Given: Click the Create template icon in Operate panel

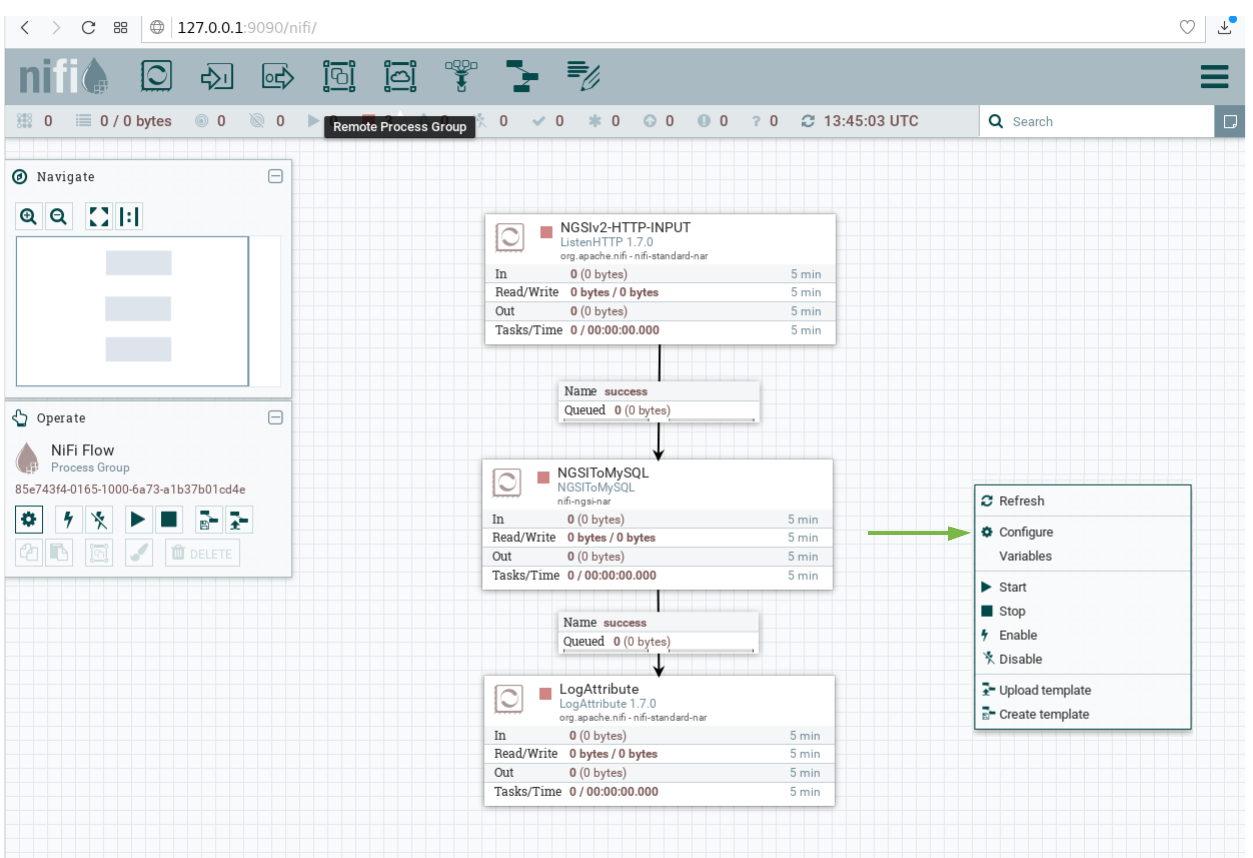Looking at the screenshot, I should pos(208,520).
